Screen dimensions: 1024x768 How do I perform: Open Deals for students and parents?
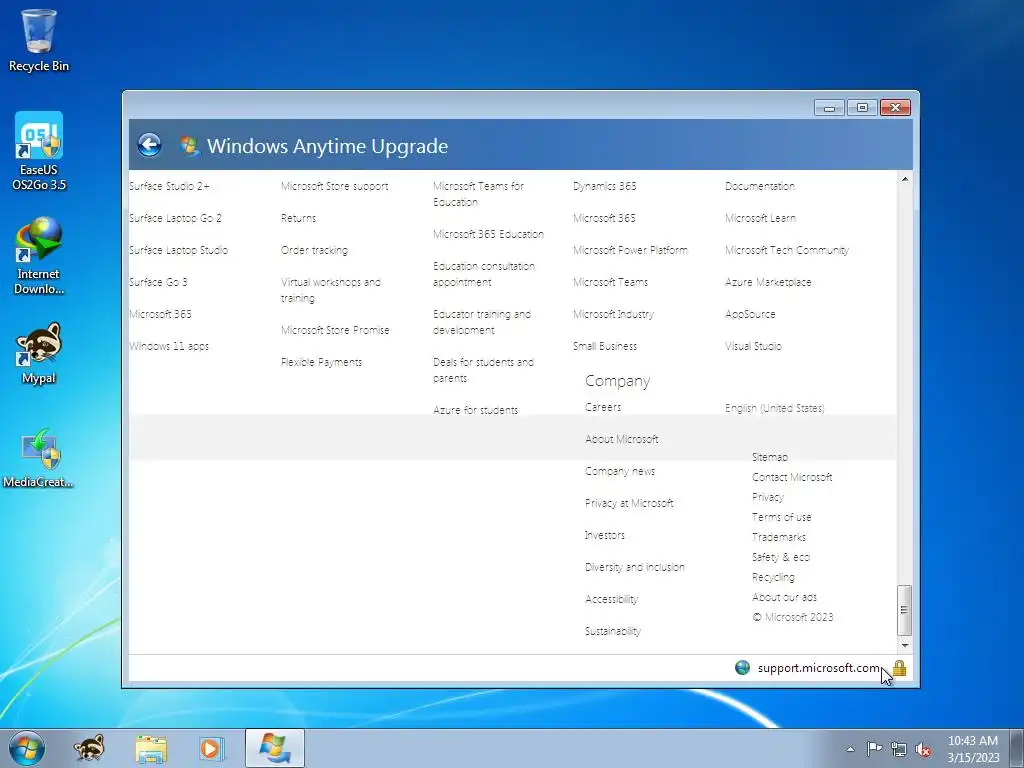[x=483, y=370]
